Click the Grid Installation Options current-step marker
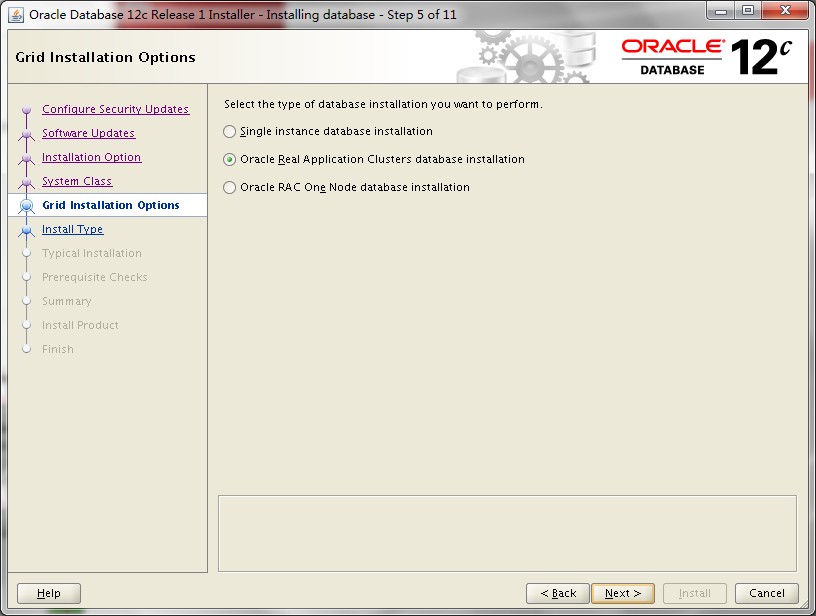816x616 pixels. coord(27,206)
